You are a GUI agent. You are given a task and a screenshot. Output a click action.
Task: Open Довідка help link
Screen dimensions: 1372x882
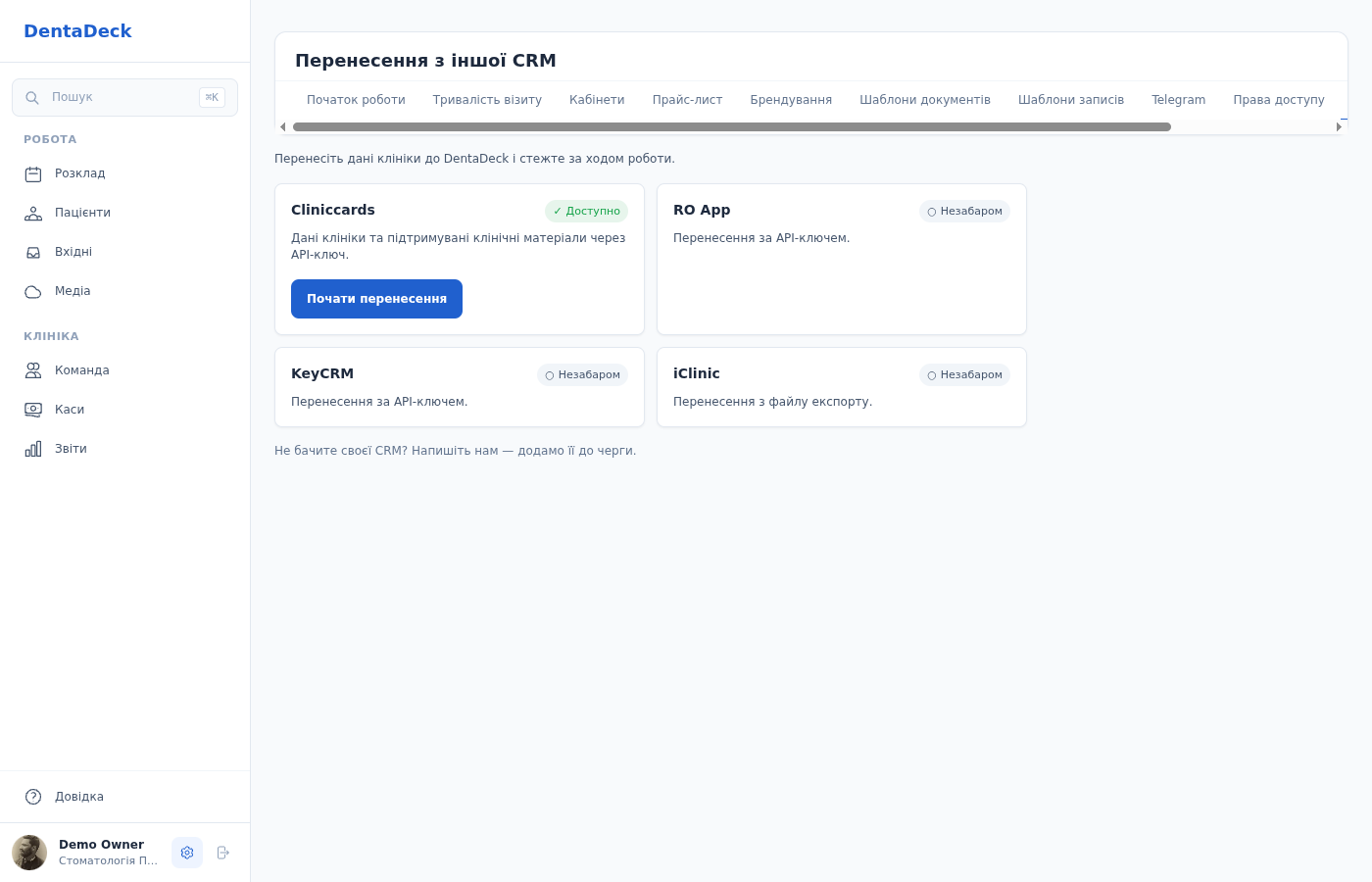[124, 797]
